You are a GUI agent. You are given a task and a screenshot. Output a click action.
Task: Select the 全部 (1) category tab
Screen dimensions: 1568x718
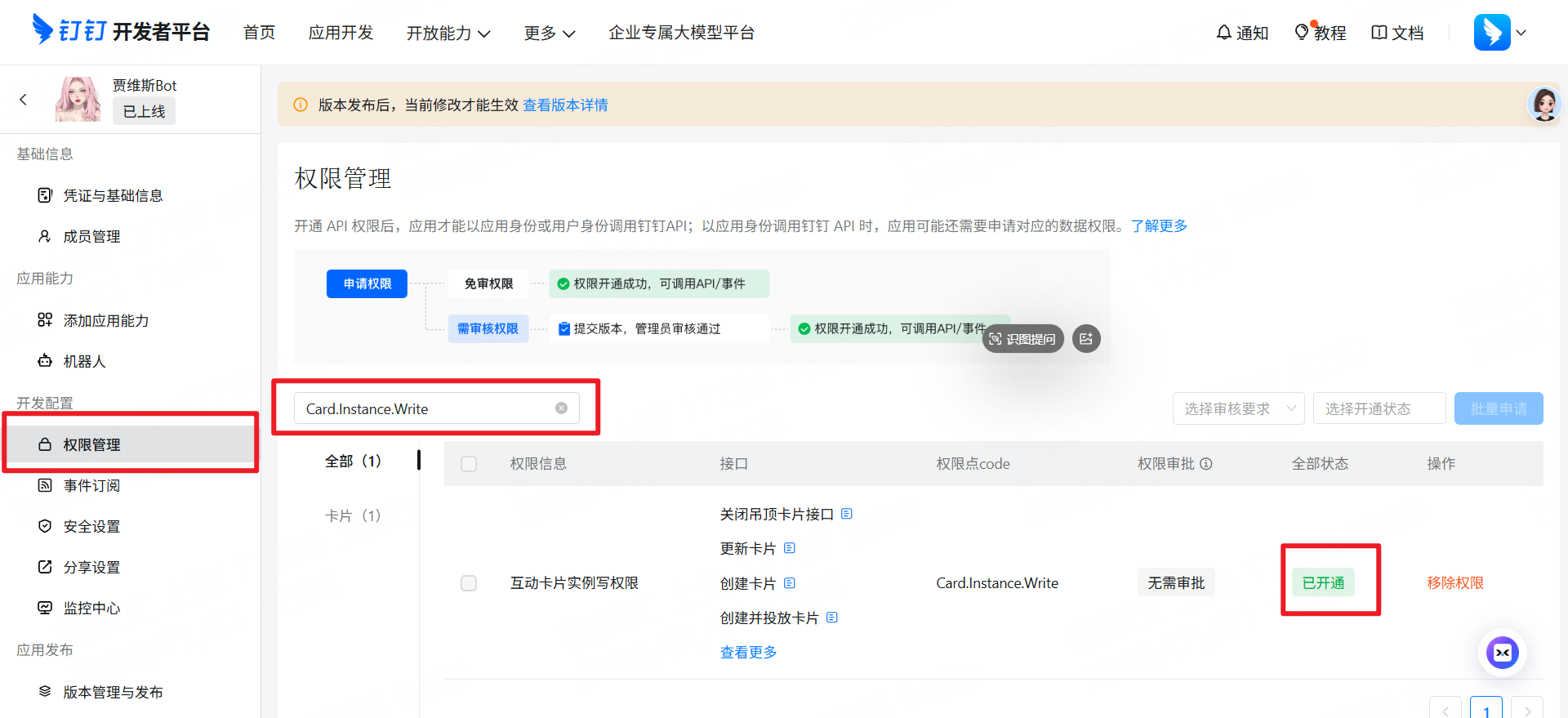click(x=353, y=462)
